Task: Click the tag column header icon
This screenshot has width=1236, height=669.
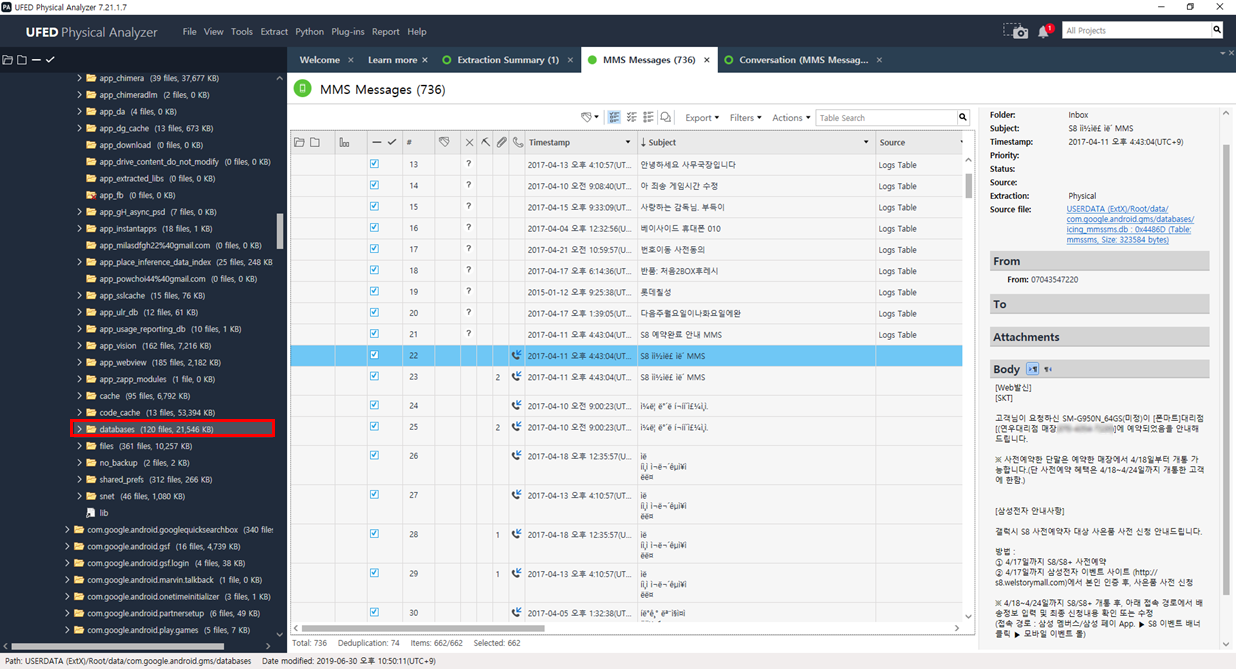Action: [444, 143]
